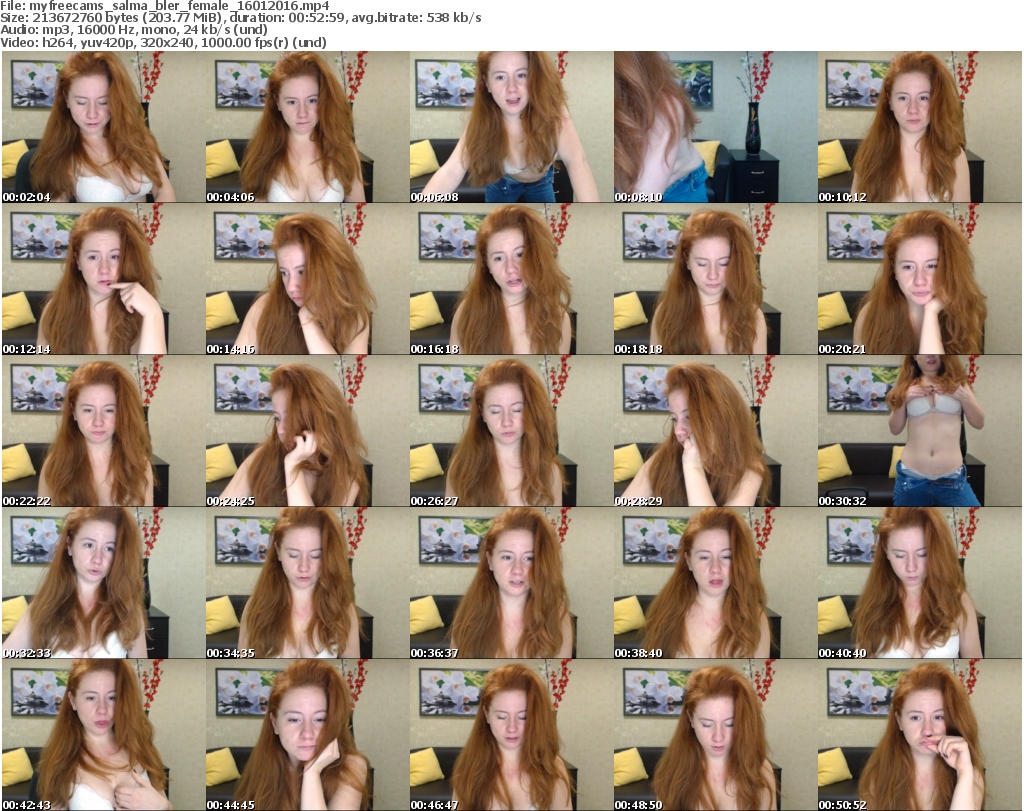The image size is (1024, 811).
Task: Click the Video h264 info line
Action: (163, 42)
